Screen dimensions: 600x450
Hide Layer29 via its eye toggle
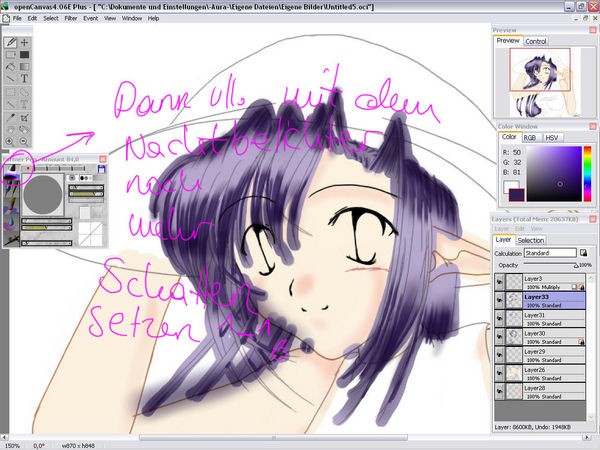pos(499,351)
